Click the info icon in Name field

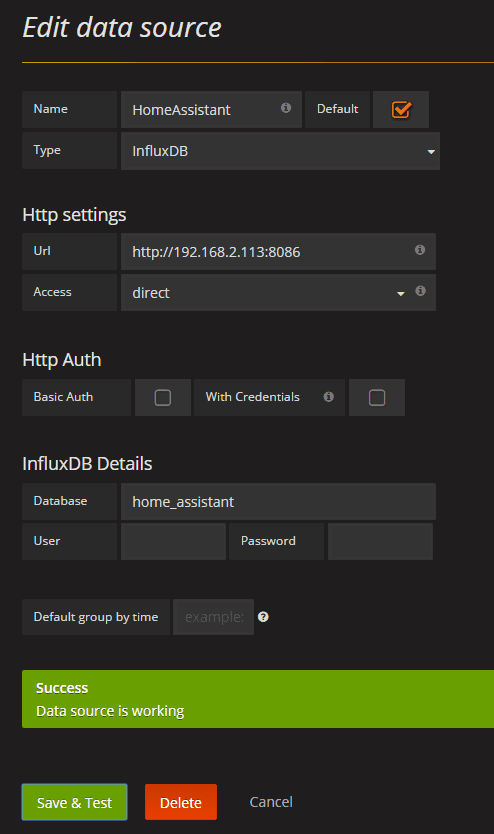(286, 108)
